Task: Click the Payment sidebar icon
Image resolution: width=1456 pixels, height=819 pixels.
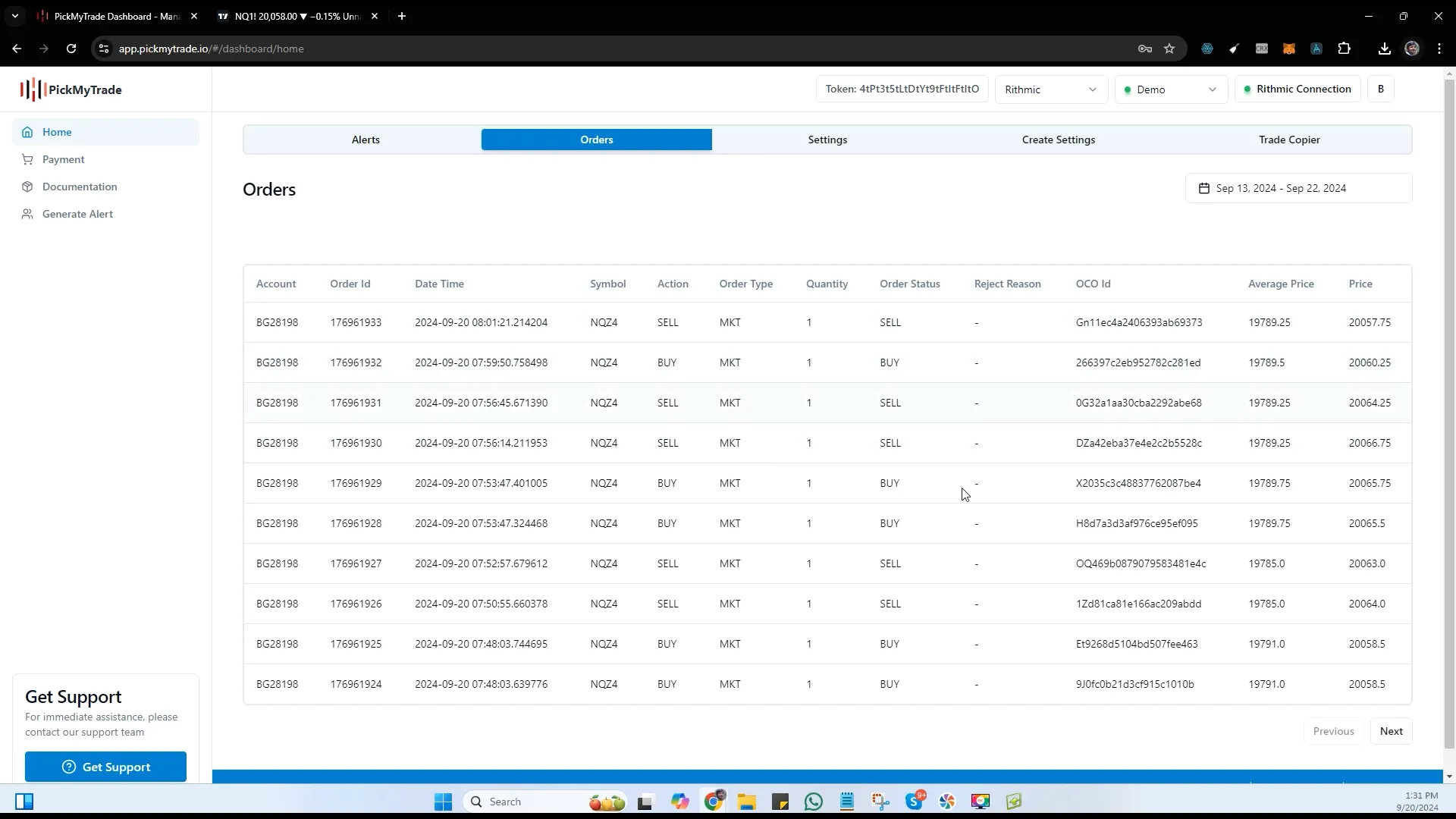Action: click(28, 159)
